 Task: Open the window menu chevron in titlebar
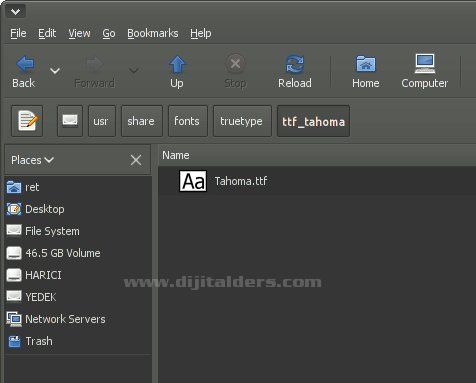(15, 12)
